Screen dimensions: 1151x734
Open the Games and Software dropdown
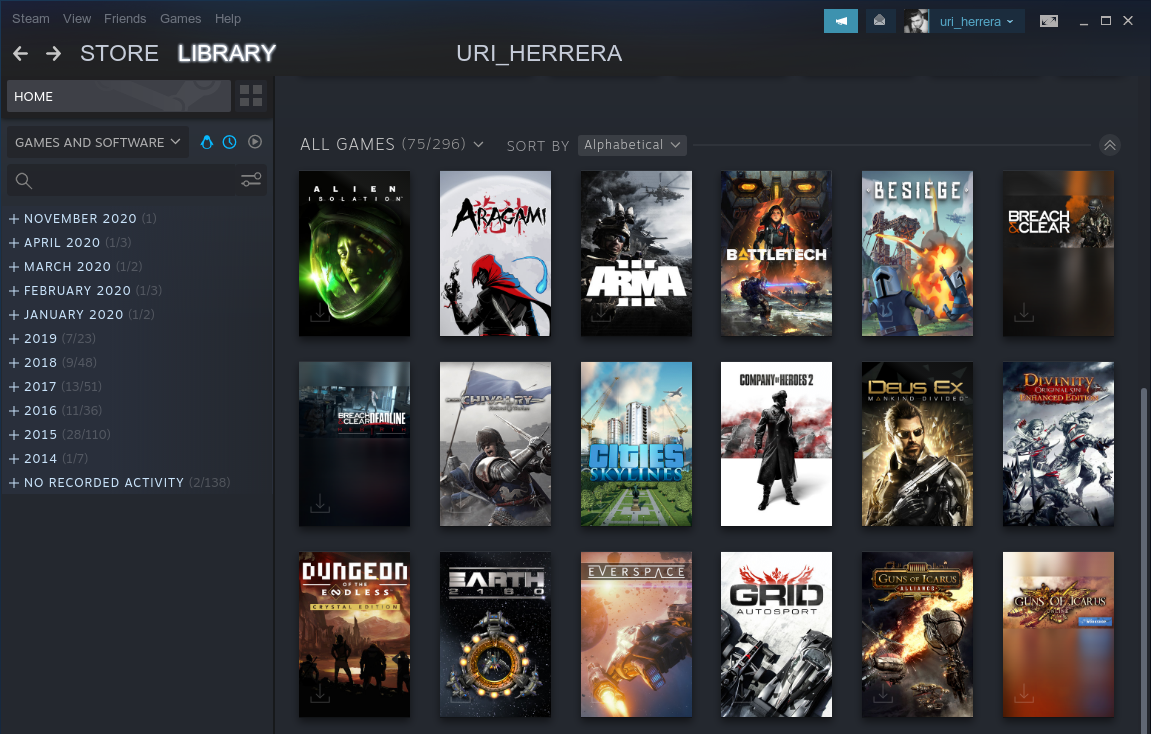click(x=98, y=142)
